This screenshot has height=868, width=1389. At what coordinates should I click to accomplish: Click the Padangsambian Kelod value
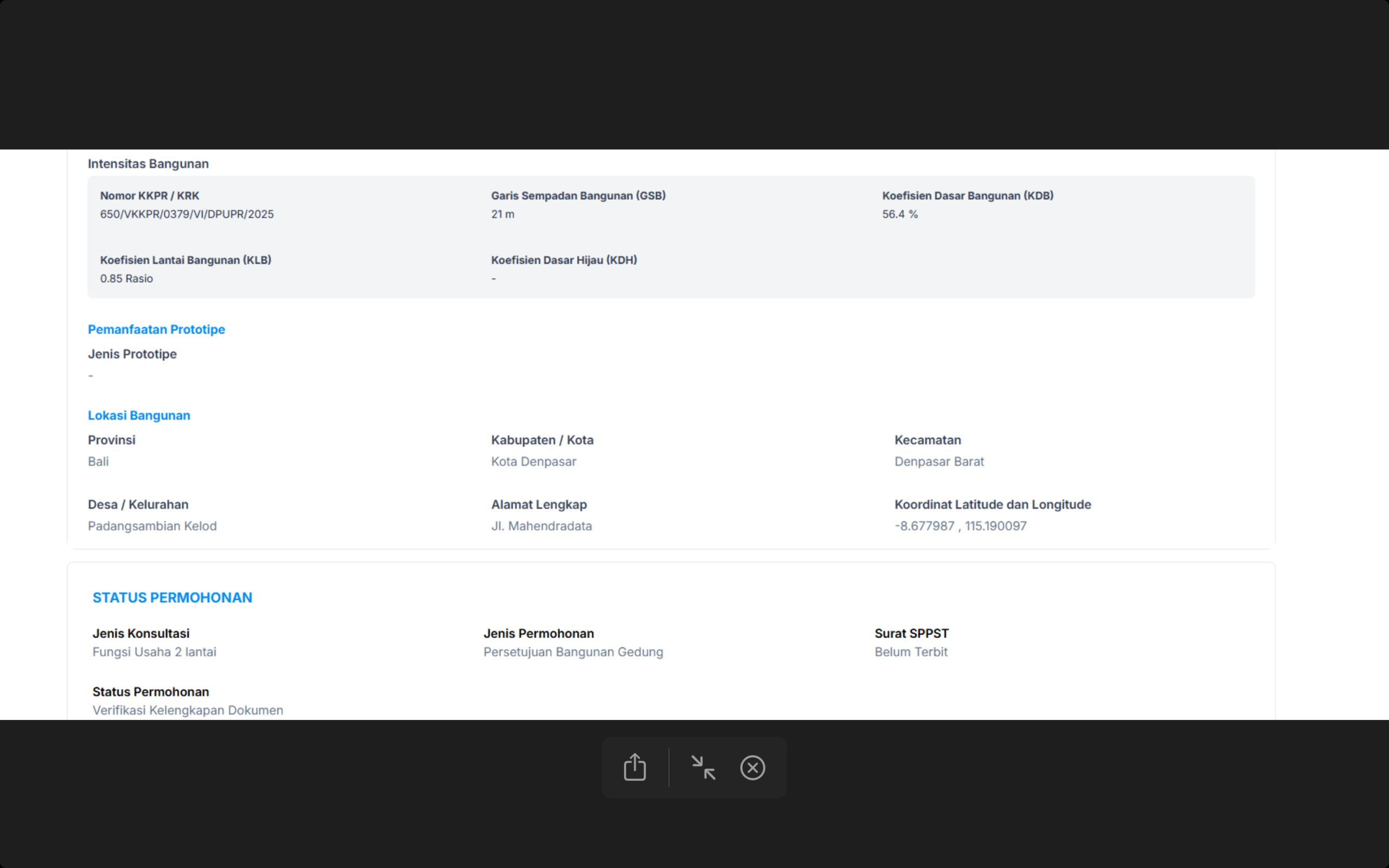coord(152,526)
